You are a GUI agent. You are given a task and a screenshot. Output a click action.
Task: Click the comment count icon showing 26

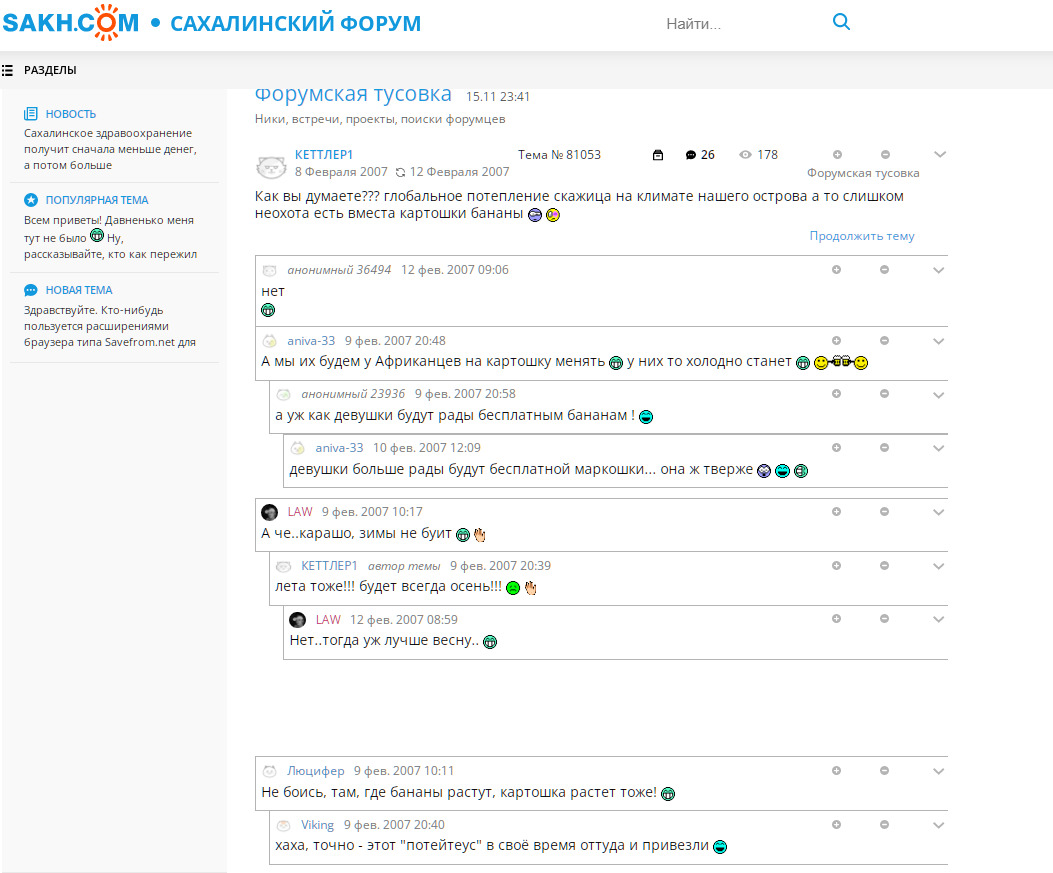click(690, 155)
